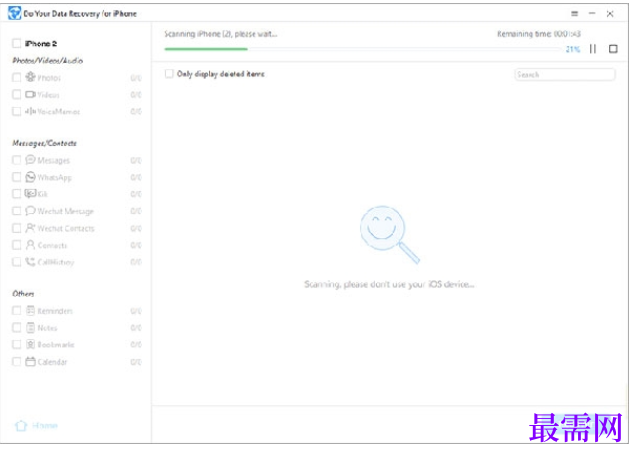Select the WhatsApp category label
Image resolution: width=641 pixels, height=459 pixels.
point(54,177)
